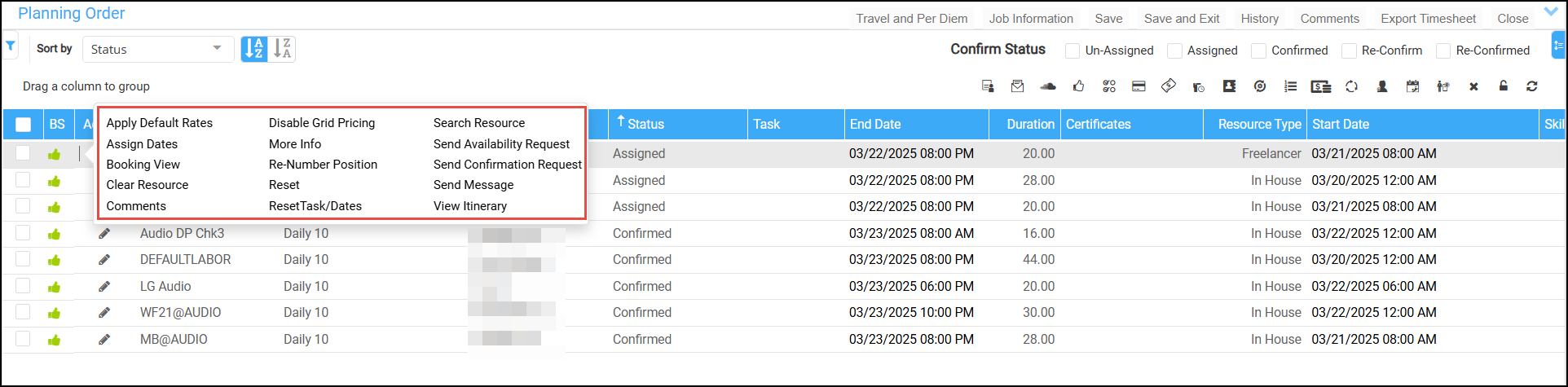The width and height of the screenshot is (1568, 387).
Task: Open Travel and Per Diem
Action: (x=911, y=19)
